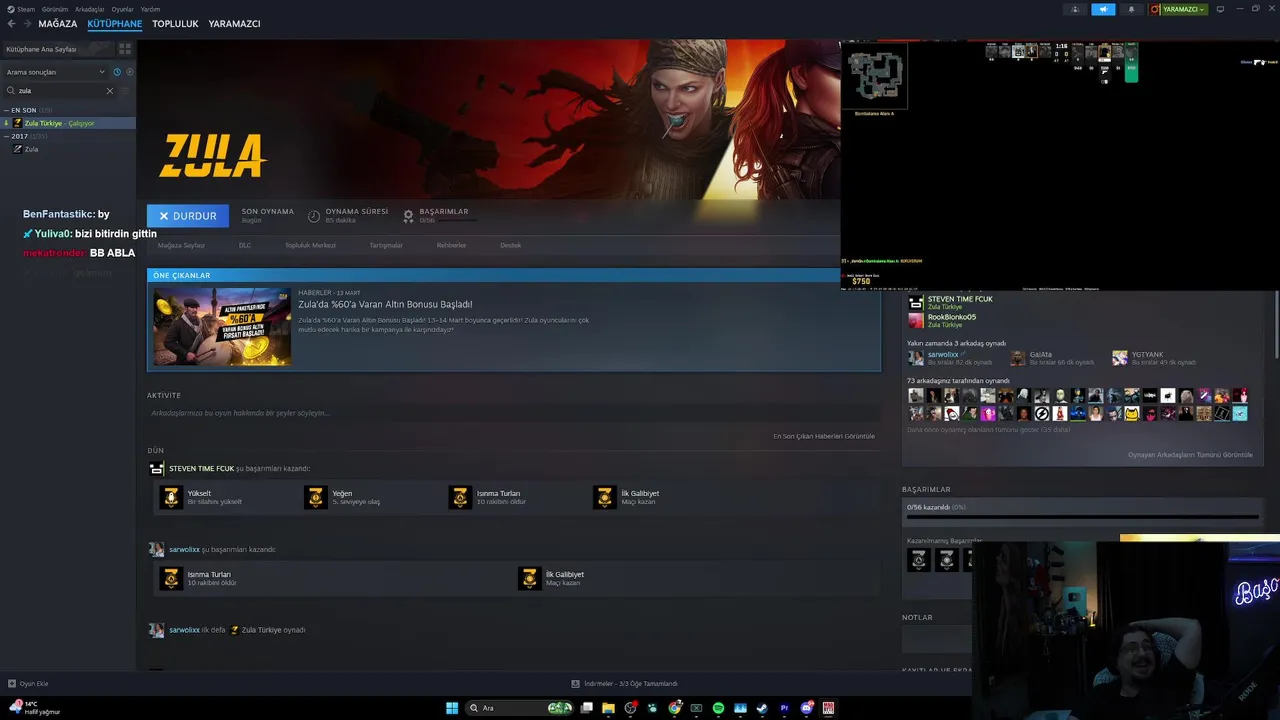
Task: Select Zula Türkiye in game list
Action: point(68,123)
